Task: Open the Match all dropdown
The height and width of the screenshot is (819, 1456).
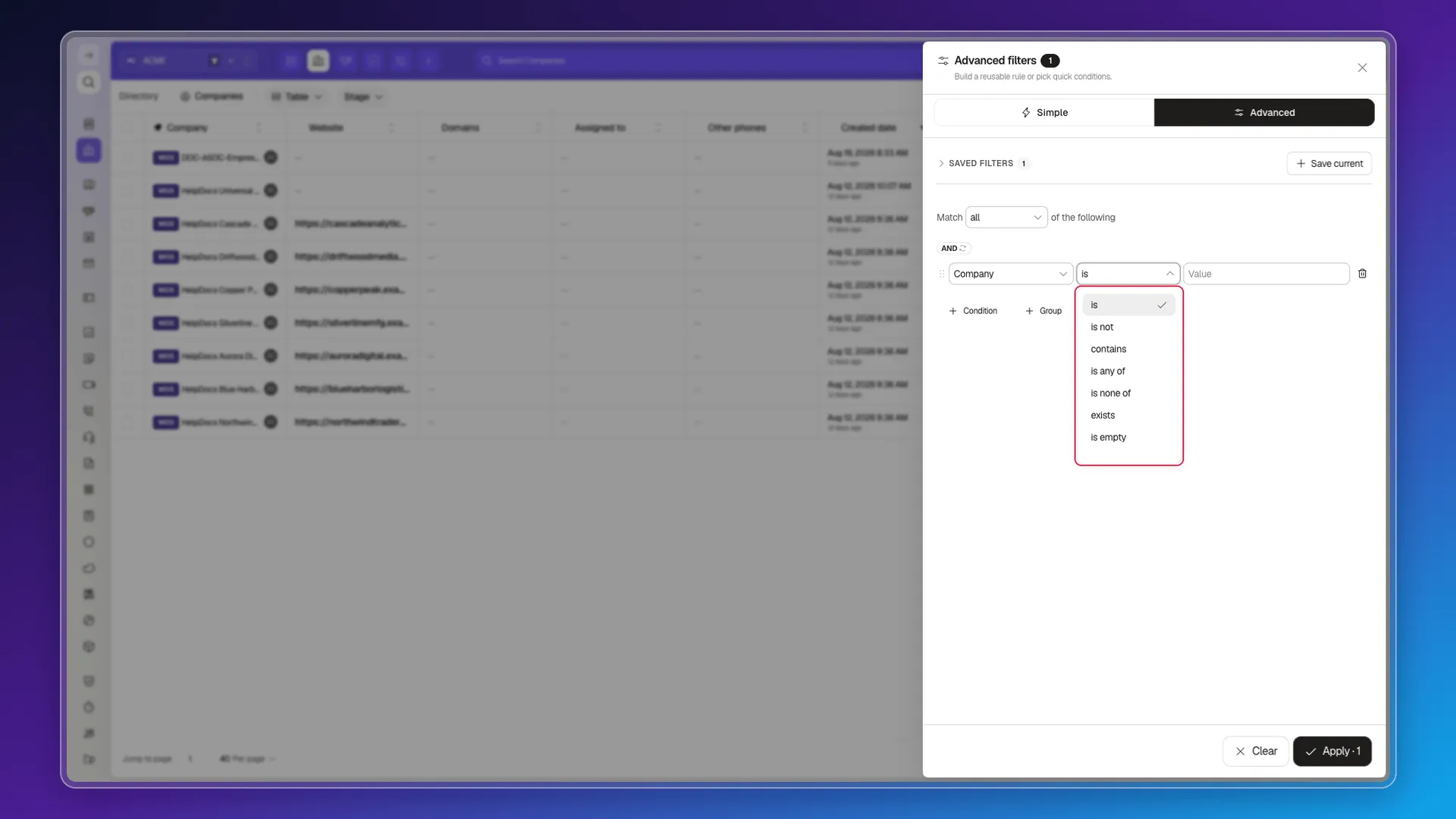Action: 1006,218
